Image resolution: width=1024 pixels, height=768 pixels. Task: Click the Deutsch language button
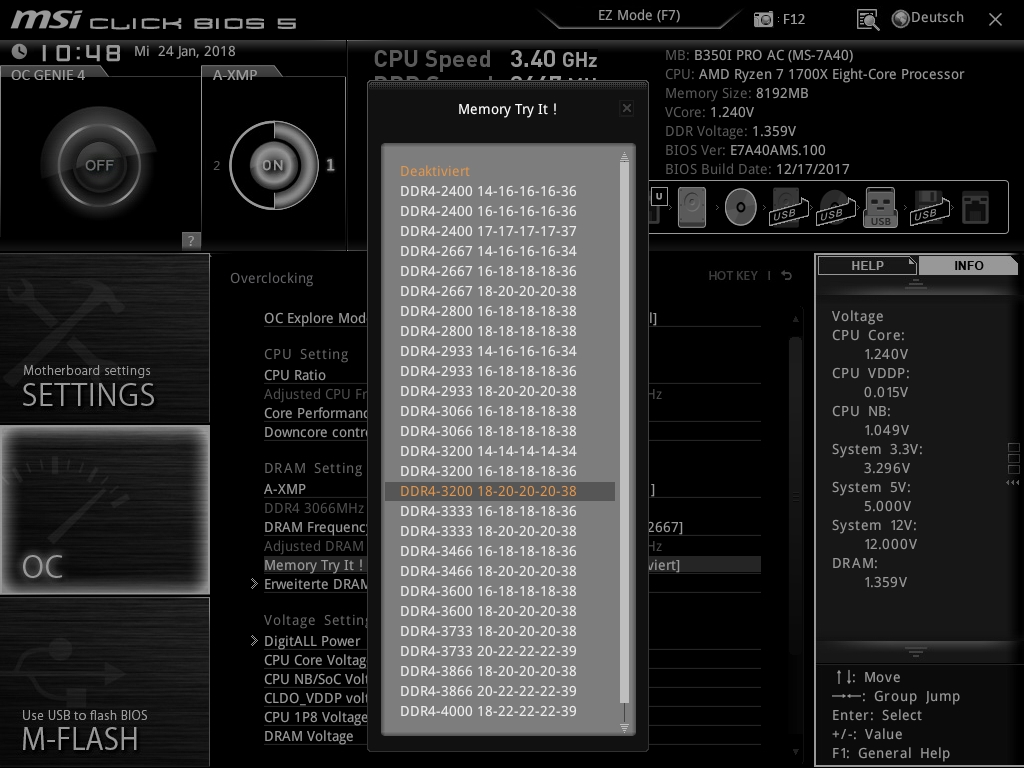tap(937, 18)
